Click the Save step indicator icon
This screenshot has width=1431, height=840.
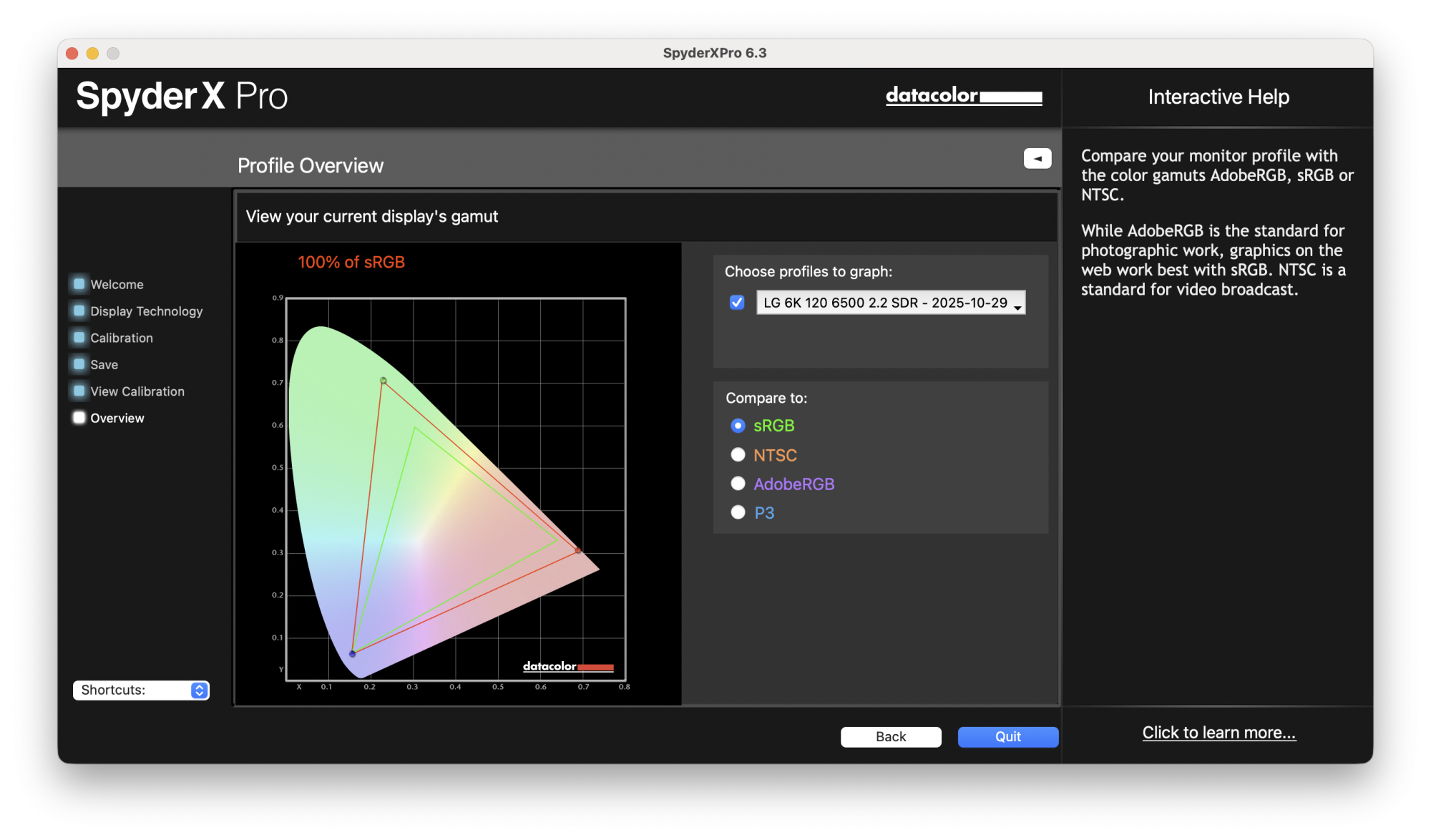(x=79, y=364)
